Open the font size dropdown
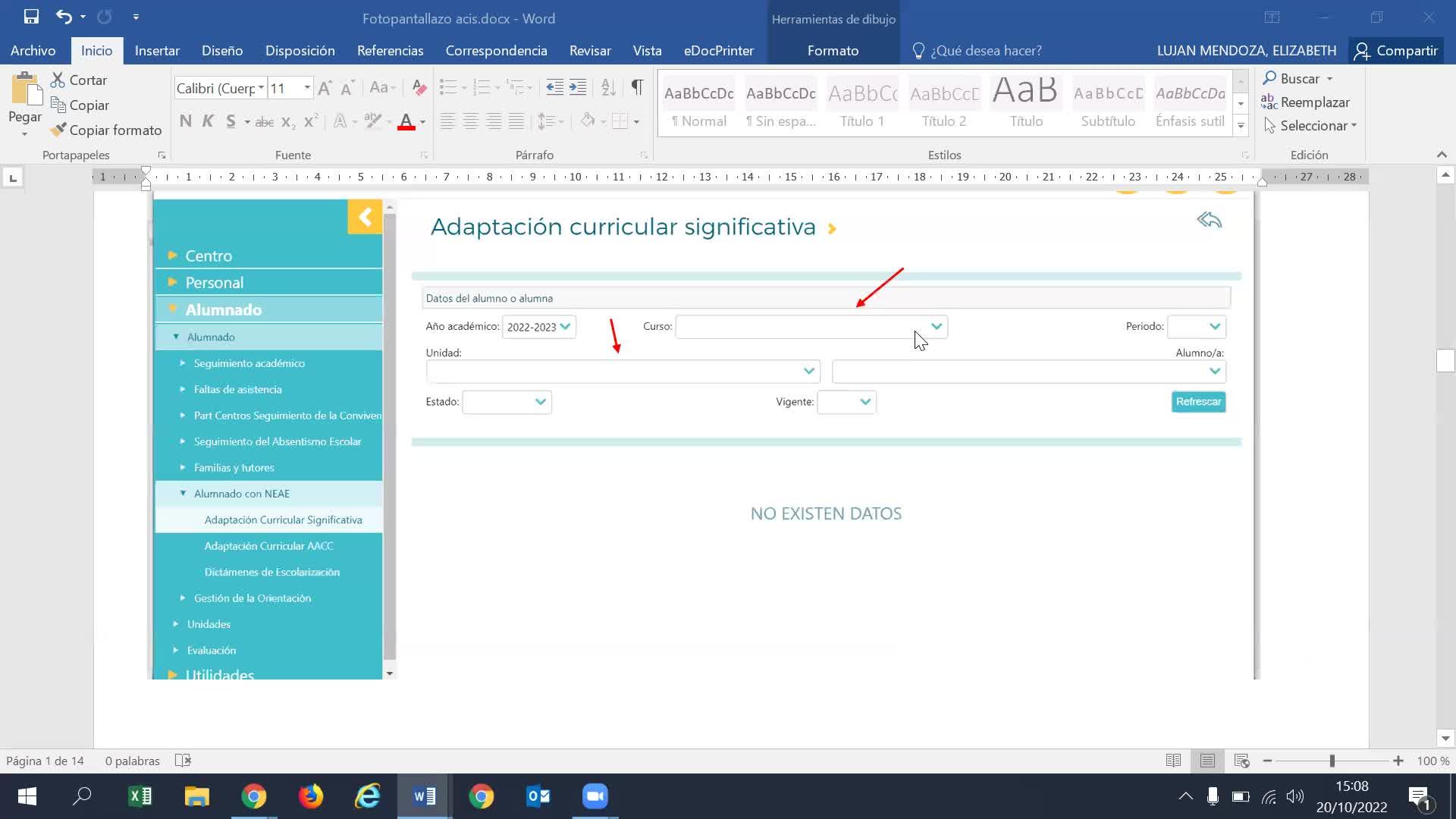The image size is (1456, 819). (x=307, y=88)
